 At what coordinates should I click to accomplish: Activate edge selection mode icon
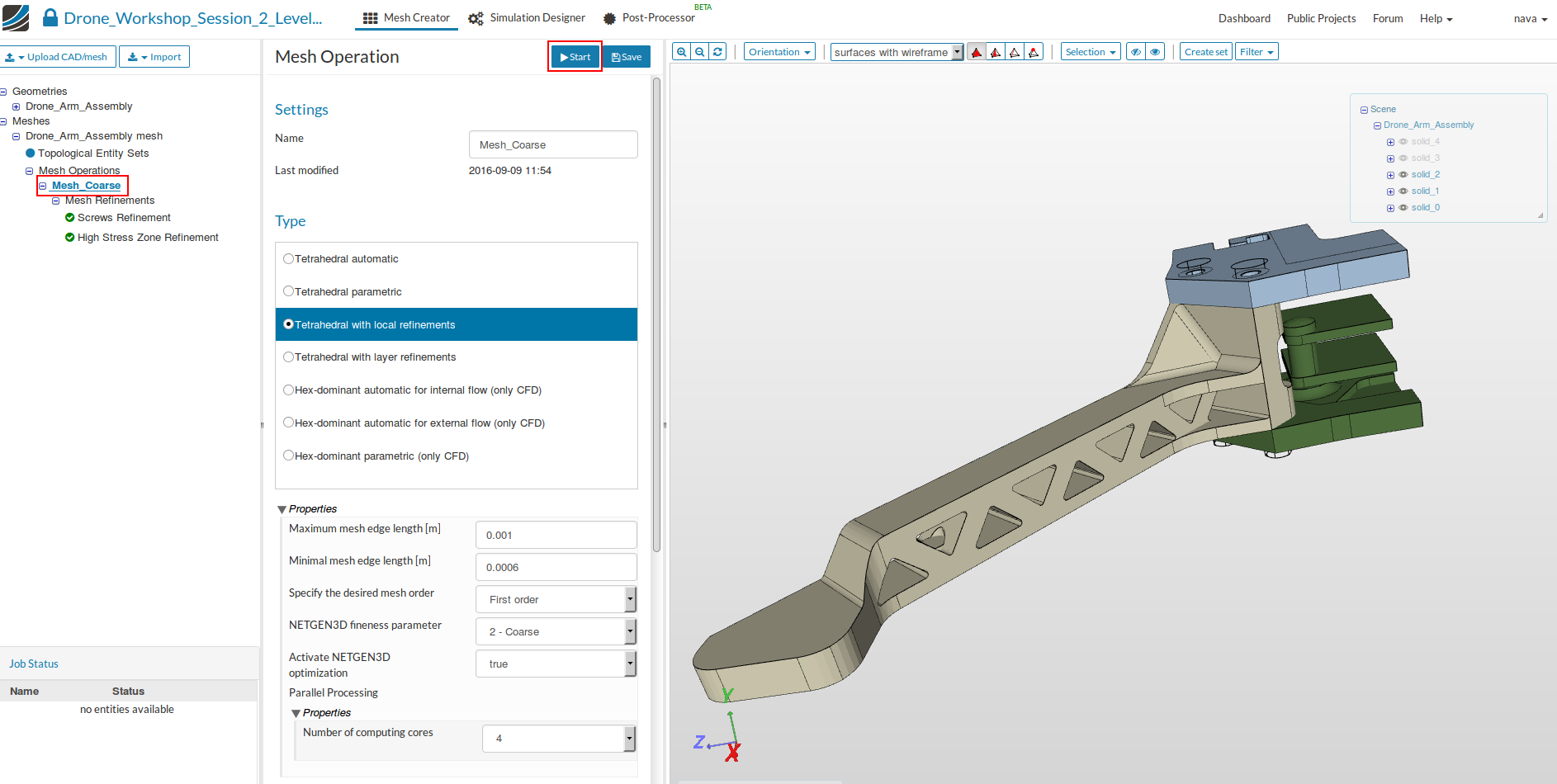tap(1015, 52)
